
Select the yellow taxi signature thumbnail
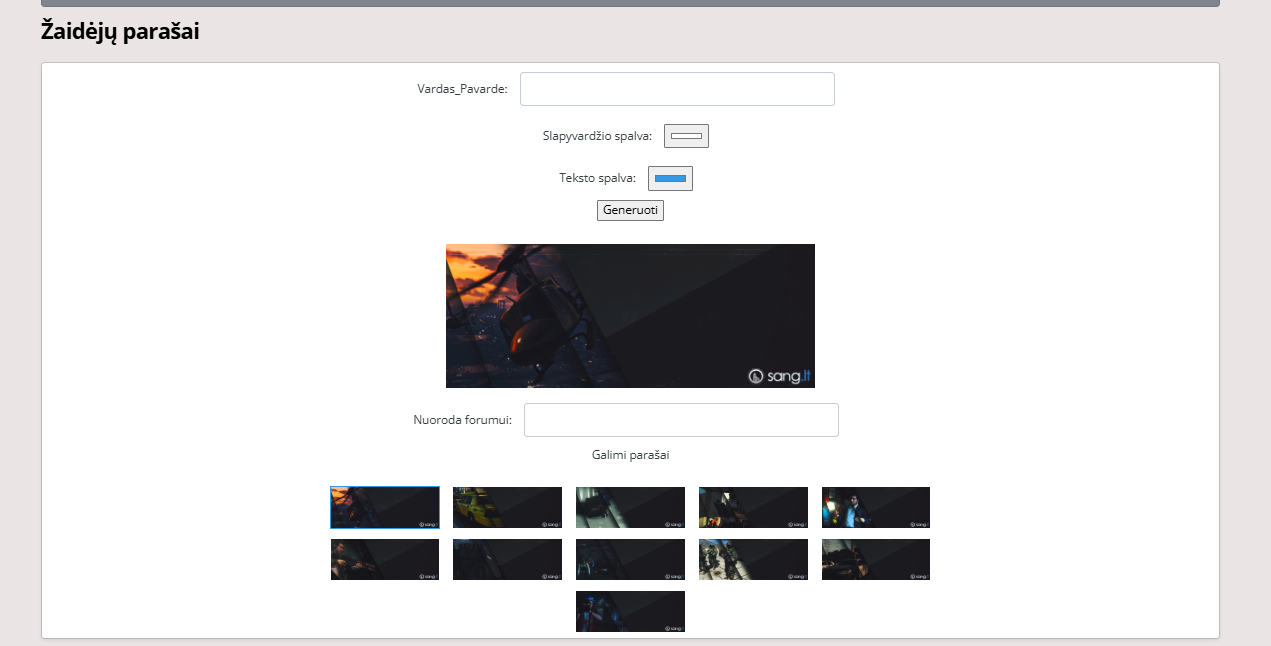(507, 507)
